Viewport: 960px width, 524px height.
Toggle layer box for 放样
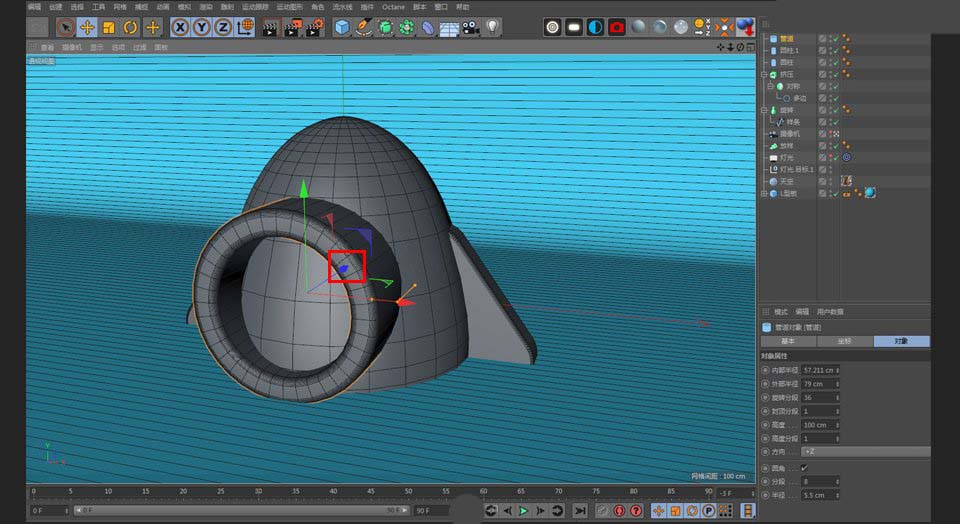point(823,146)
